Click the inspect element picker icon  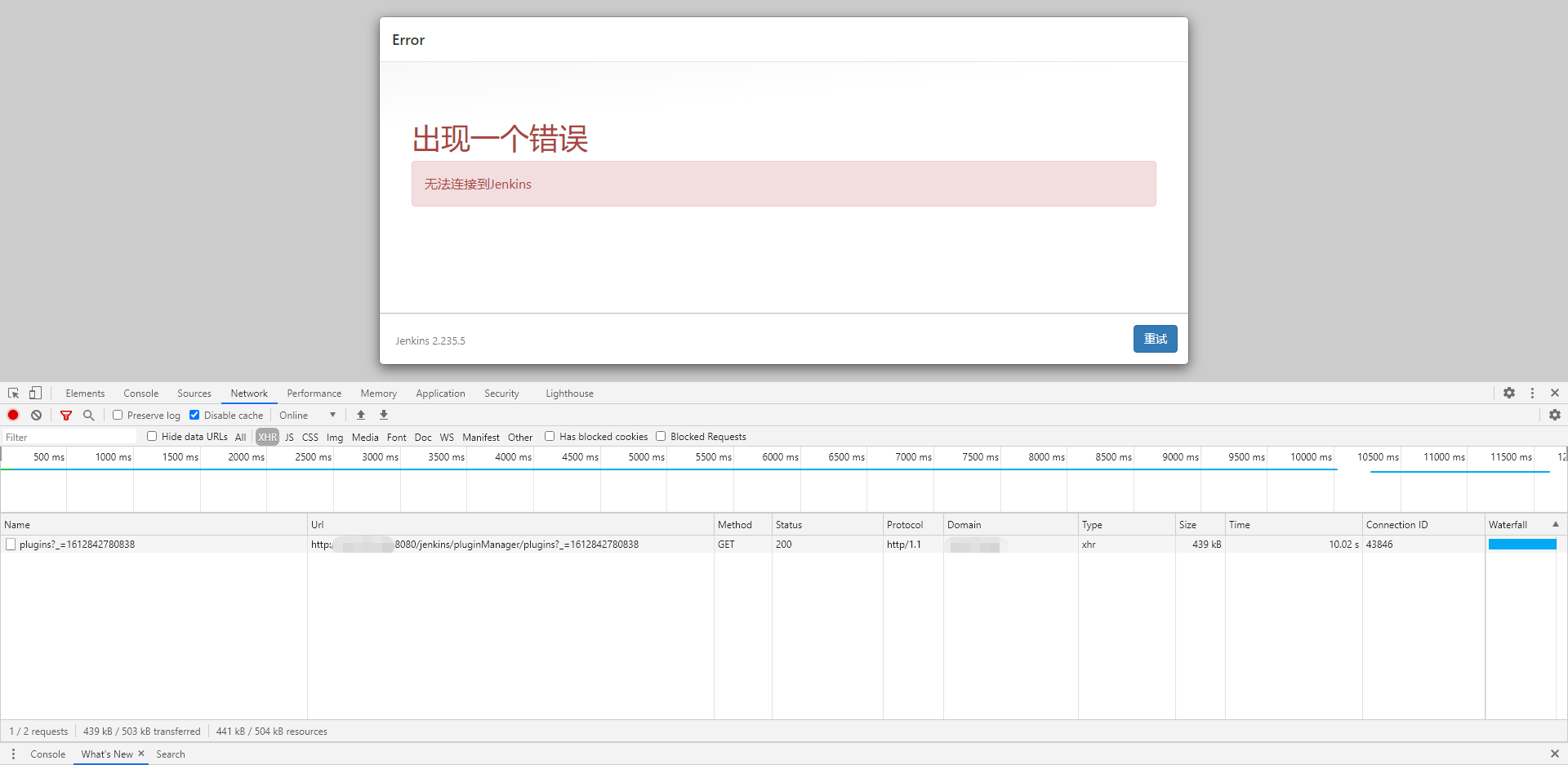point(13,393)
